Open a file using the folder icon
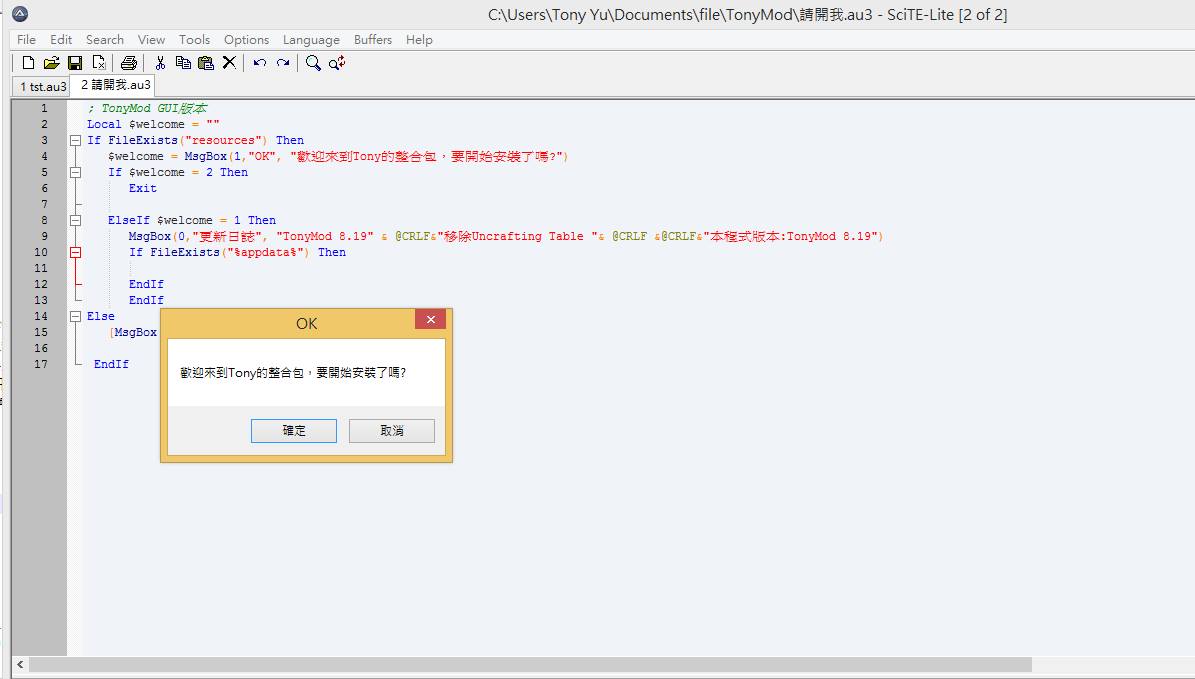 coord(51,63)
